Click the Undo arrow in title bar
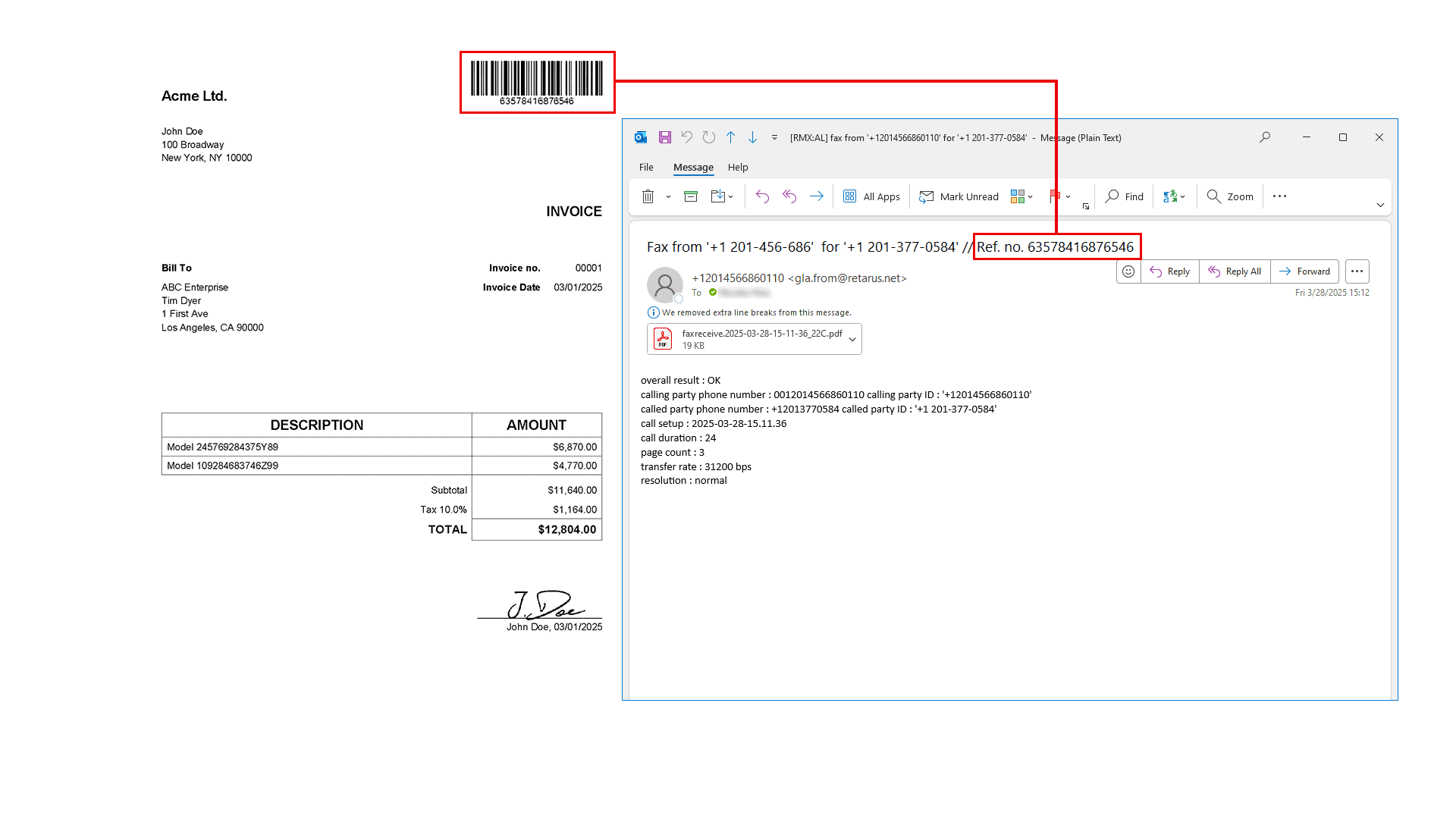Viewport: 1456px width, 819px height. 686,137
